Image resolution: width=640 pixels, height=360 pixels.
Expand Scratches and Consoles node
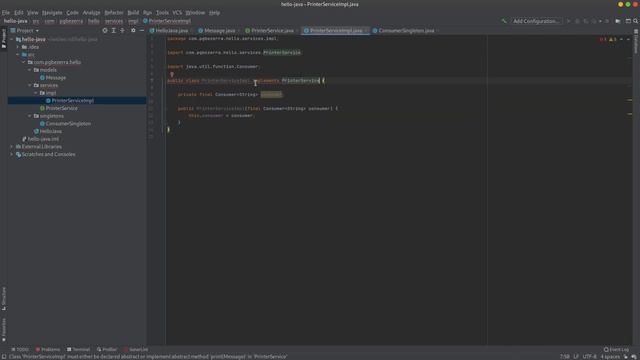(12, 154)
